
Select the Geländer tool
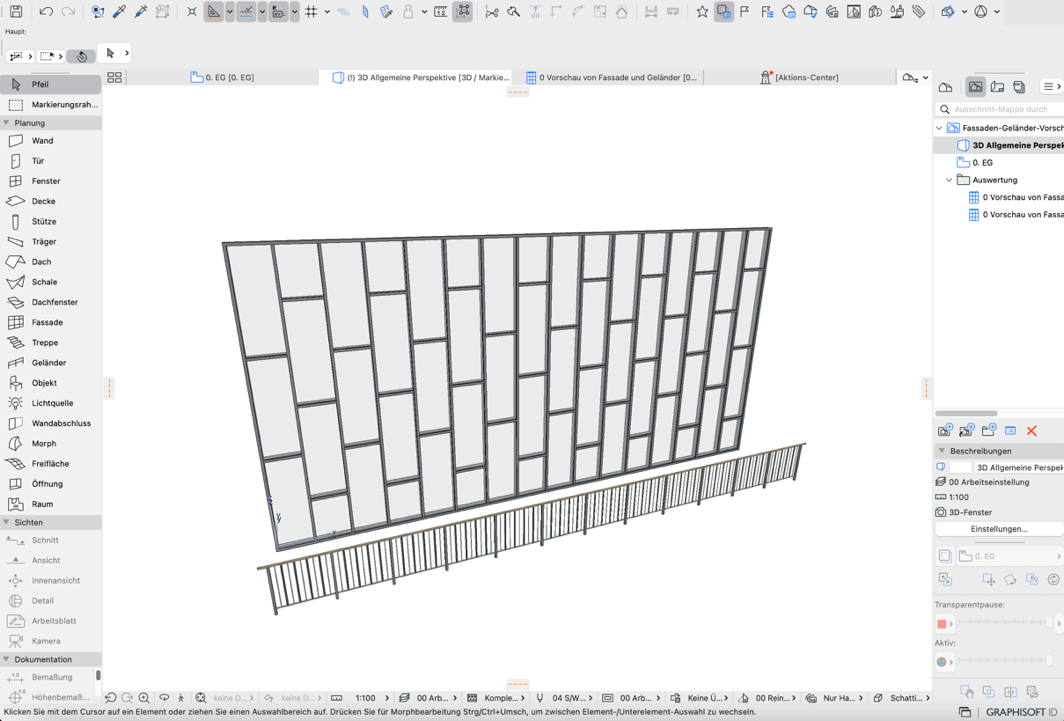(51, 363)
